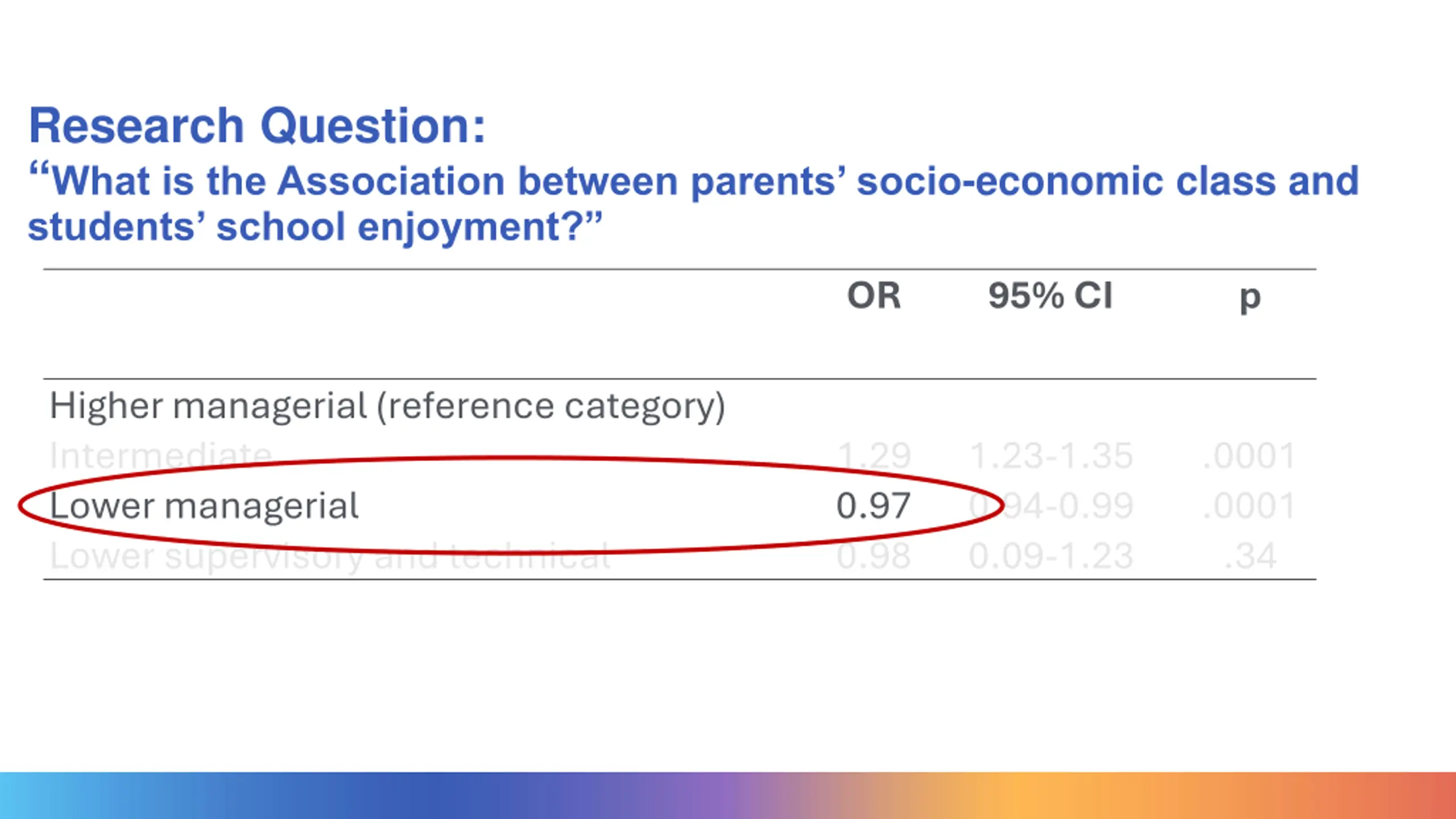Click the .34 p value

tap(1250, 556)
